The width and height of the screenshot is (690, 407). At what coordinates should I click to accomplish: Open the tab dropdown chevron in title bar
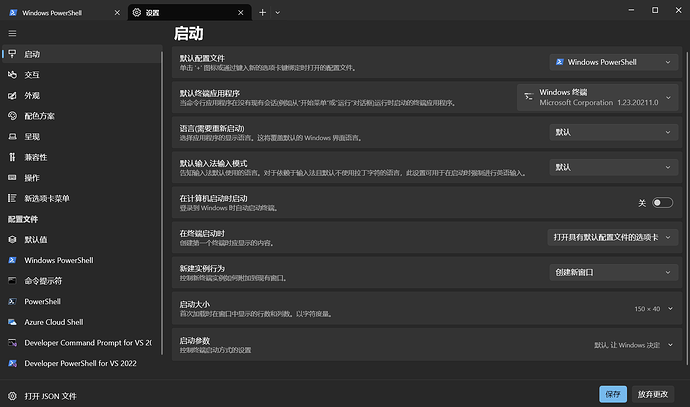tap(278, 13)
